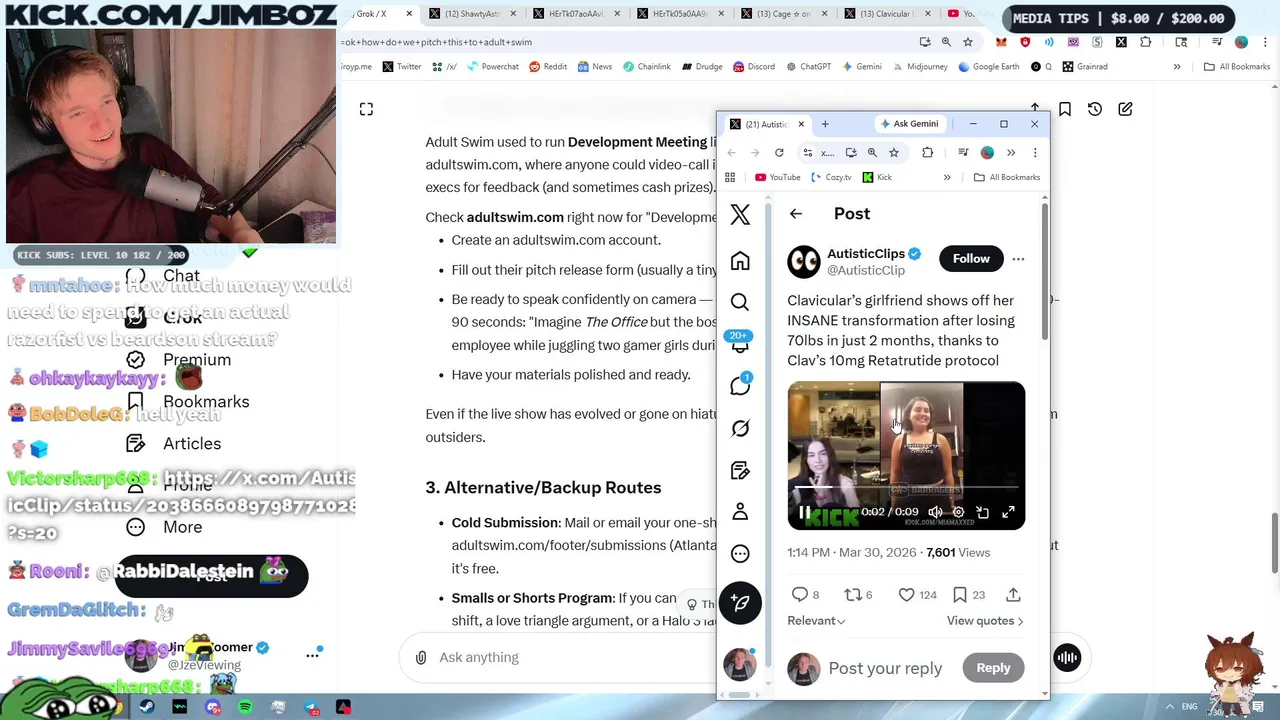Open articles icon in X sidebar
The height and width of the screenshot is (720, 1280).
point(740,470)
